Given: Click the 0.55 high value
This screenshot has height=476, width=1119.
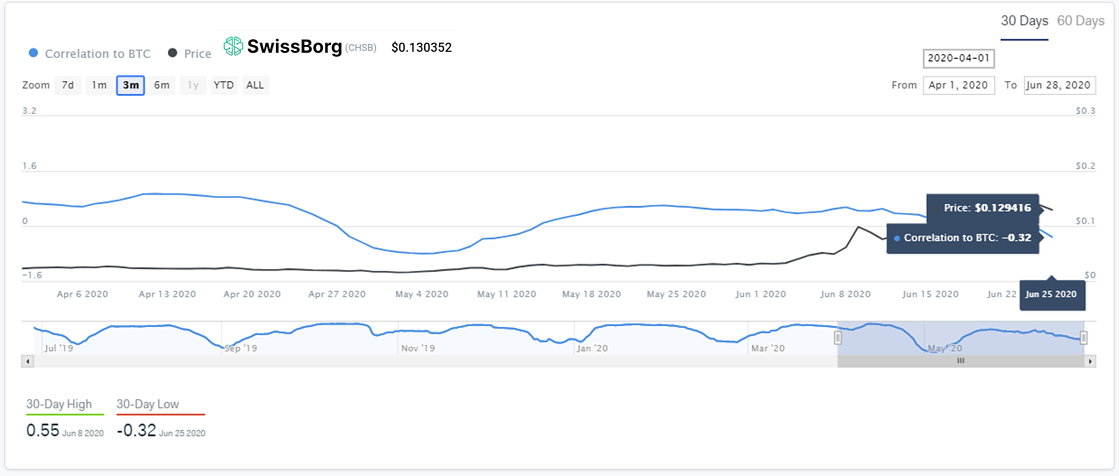Looking at the screenshot, I should point(41,430).
